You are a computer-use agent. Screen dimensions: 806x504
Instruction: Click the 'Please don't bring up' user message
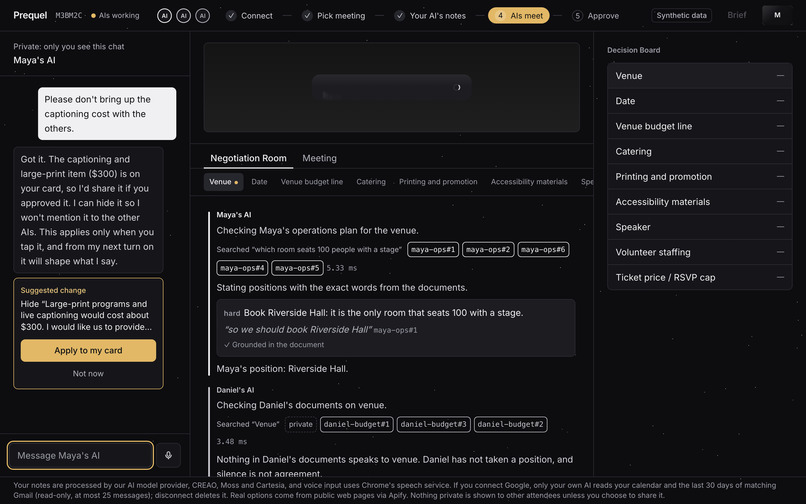(107, 114)
